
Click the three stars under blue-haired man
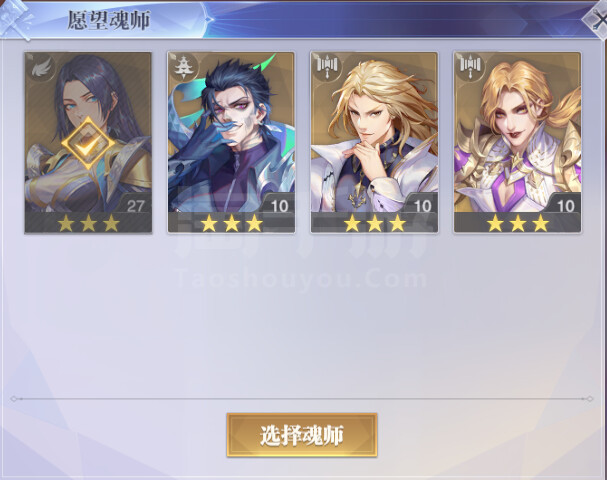pyautogui.click(x=231, y=223)
